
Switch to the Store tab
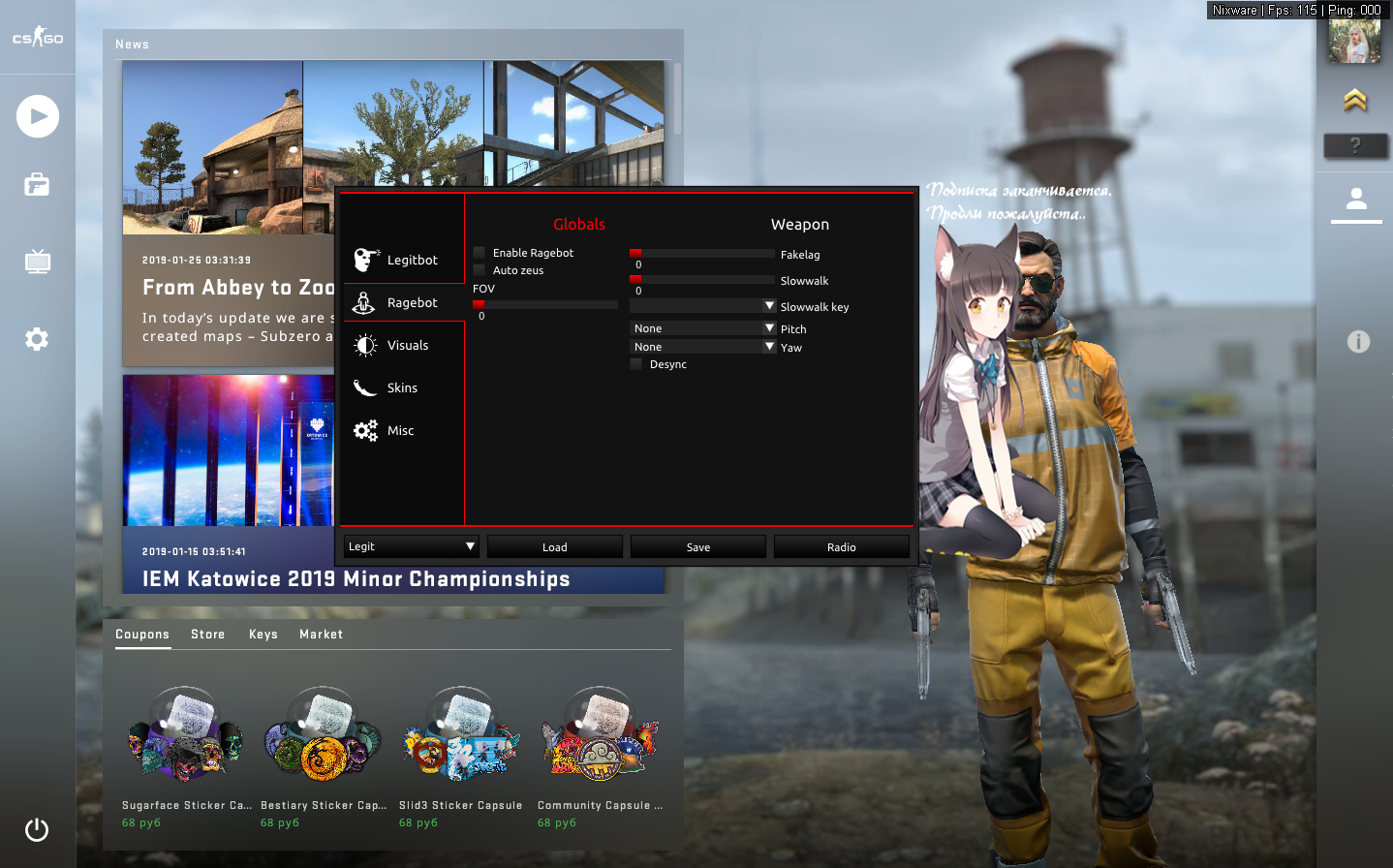point(208,635)
